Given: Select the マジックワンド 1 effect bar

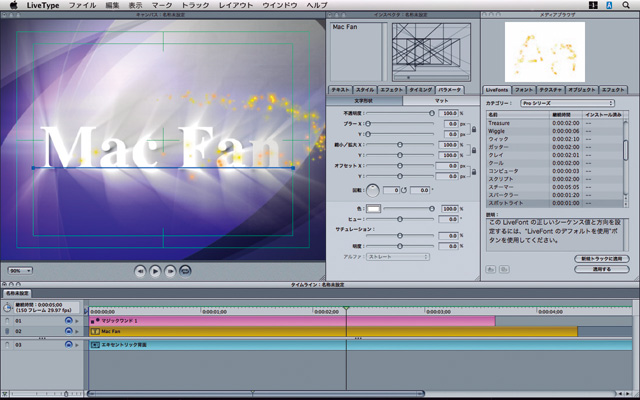Looking at the screenshot, I should (x=292, y=321).
